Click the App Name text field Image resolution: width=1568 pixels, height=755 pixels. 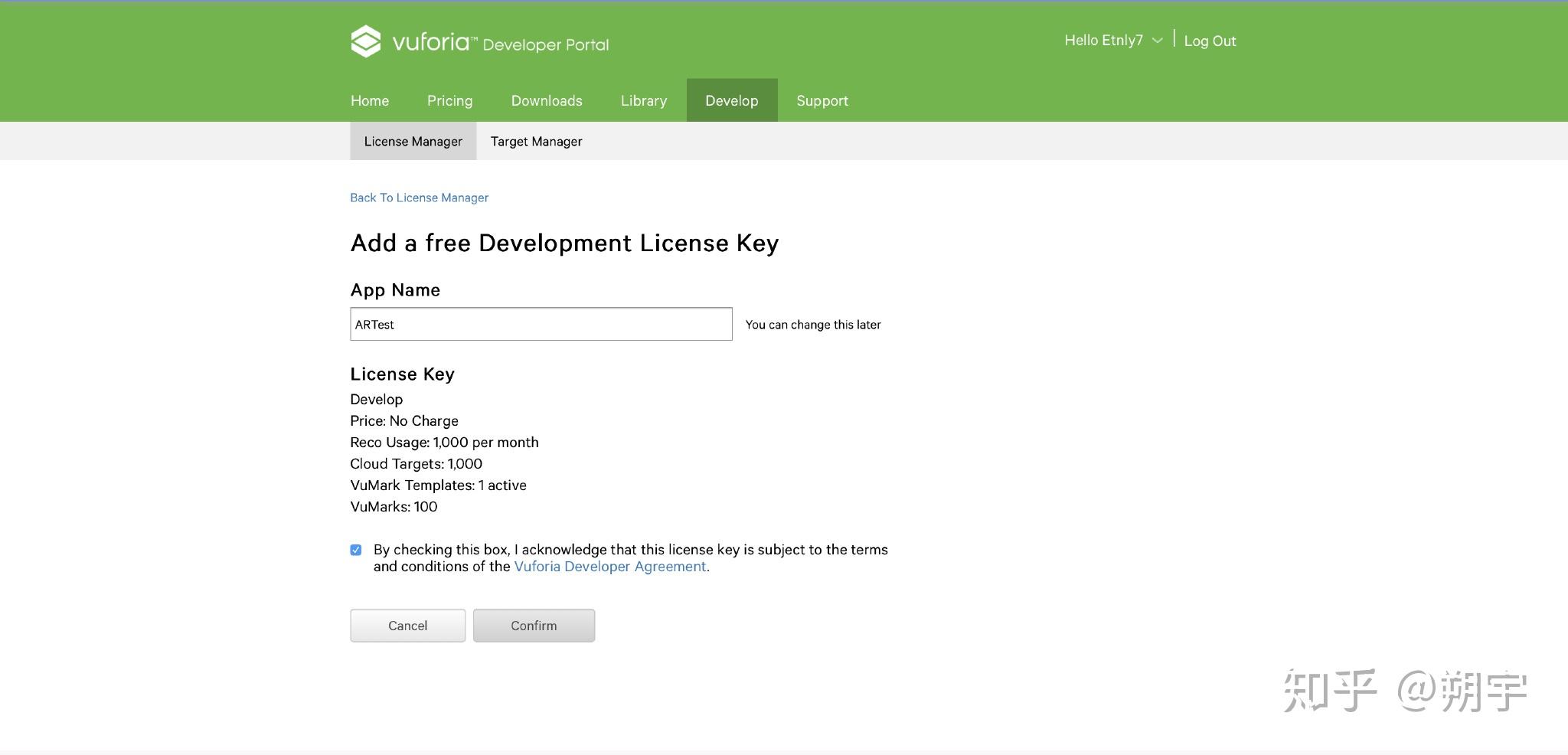coord(541,324)
